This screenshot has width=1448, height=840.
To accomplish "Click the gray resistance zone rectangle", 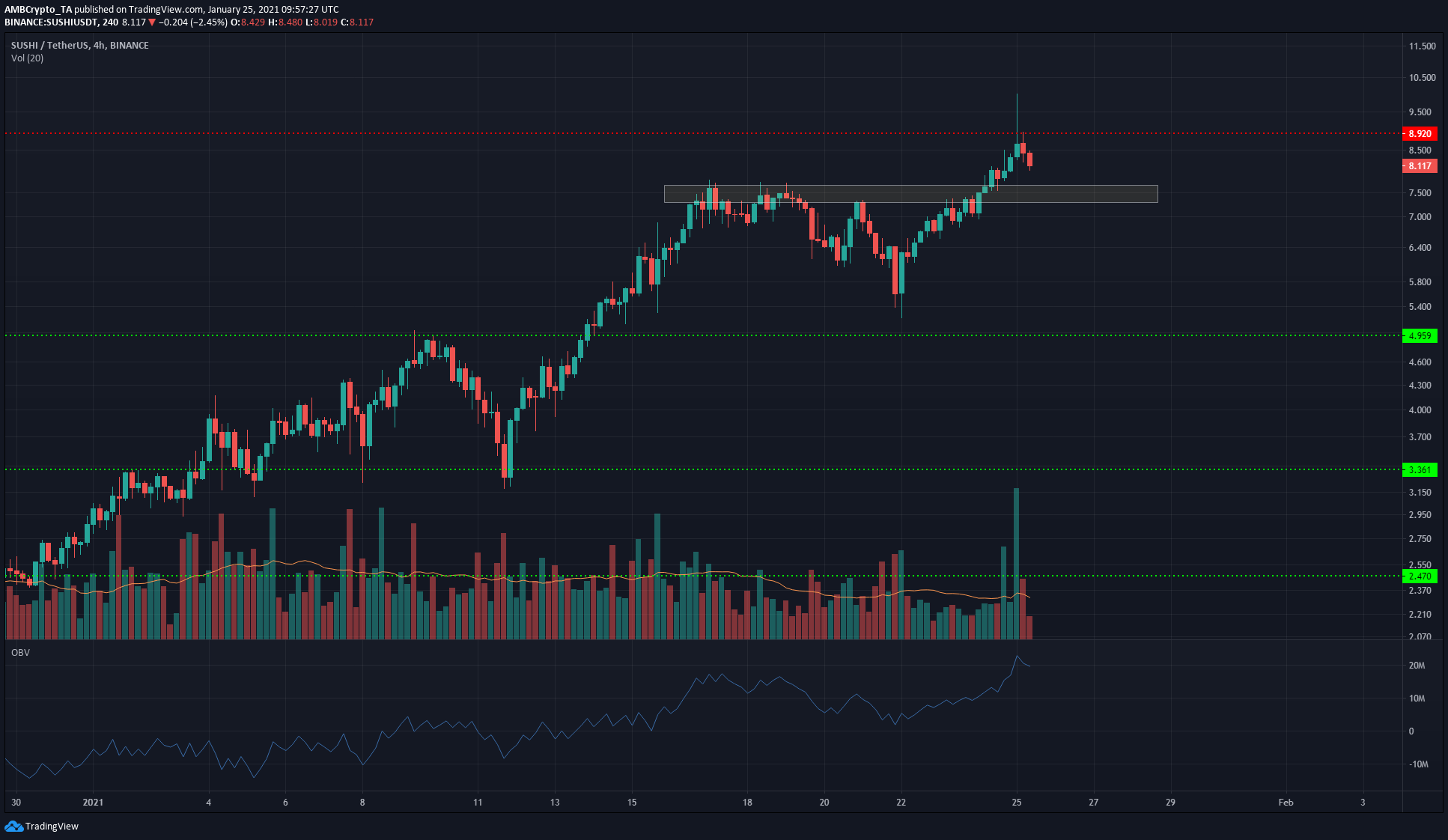I will (x=910, y=194).
